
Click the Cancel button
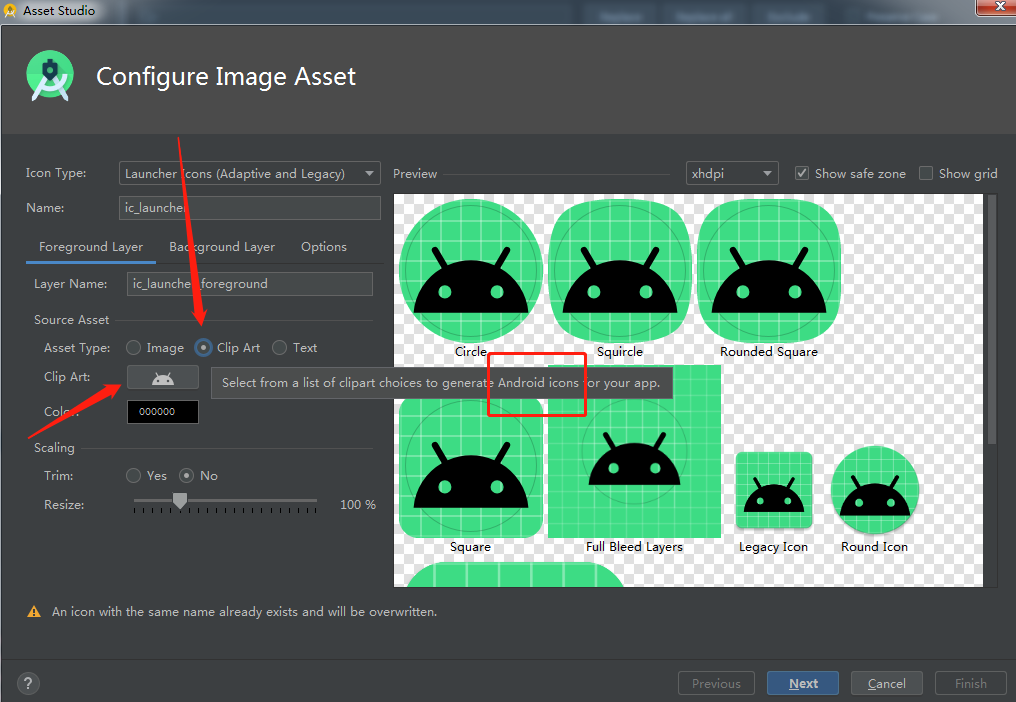(x=886, y=684)
